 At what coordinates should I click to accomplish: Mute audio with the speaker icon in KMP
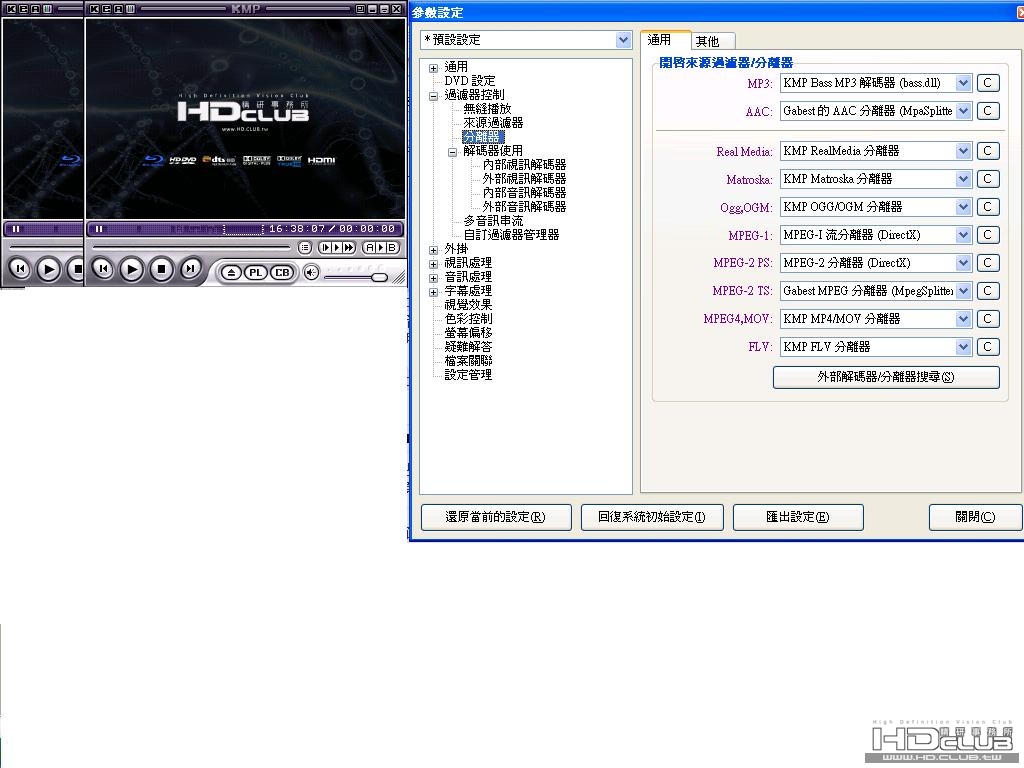[x=312, y=272]
